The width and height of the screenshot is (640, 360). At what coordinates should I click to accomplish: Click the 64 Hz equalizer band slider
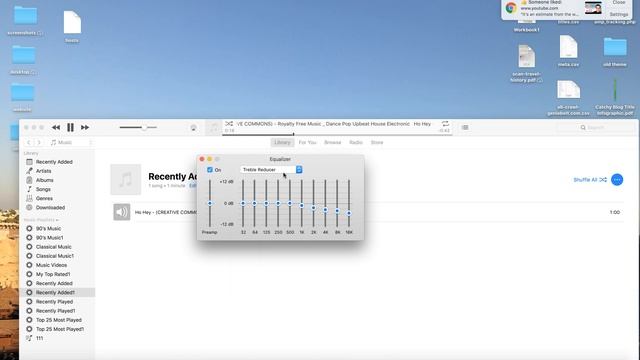(x=255, y=203)
